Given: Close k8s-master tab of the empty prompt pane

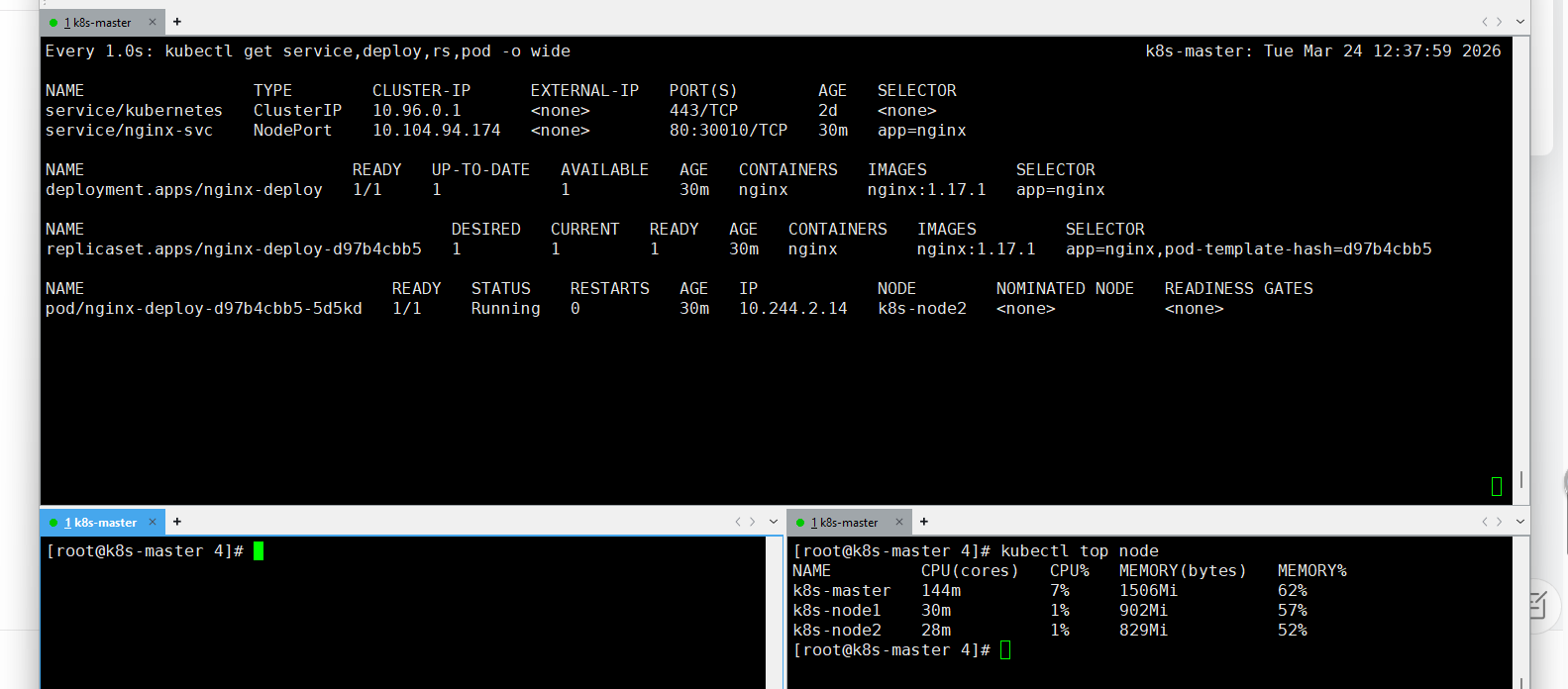Looking at the screenshot, I should point(153,522).
